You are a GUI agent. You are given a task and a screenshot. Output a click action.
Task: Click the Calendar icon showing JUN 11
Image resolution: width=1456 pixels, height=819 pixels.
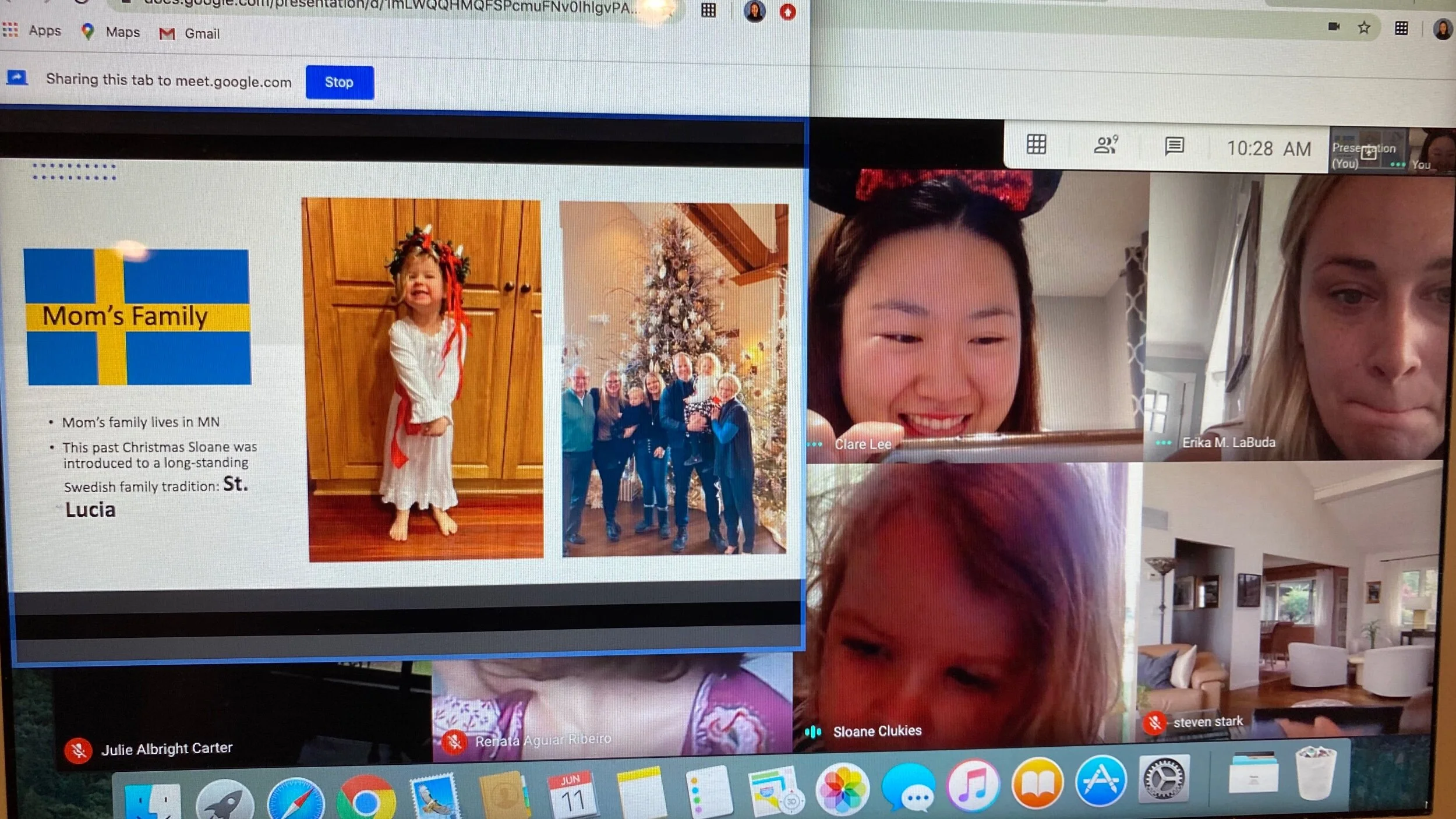(x=572, y=795)
